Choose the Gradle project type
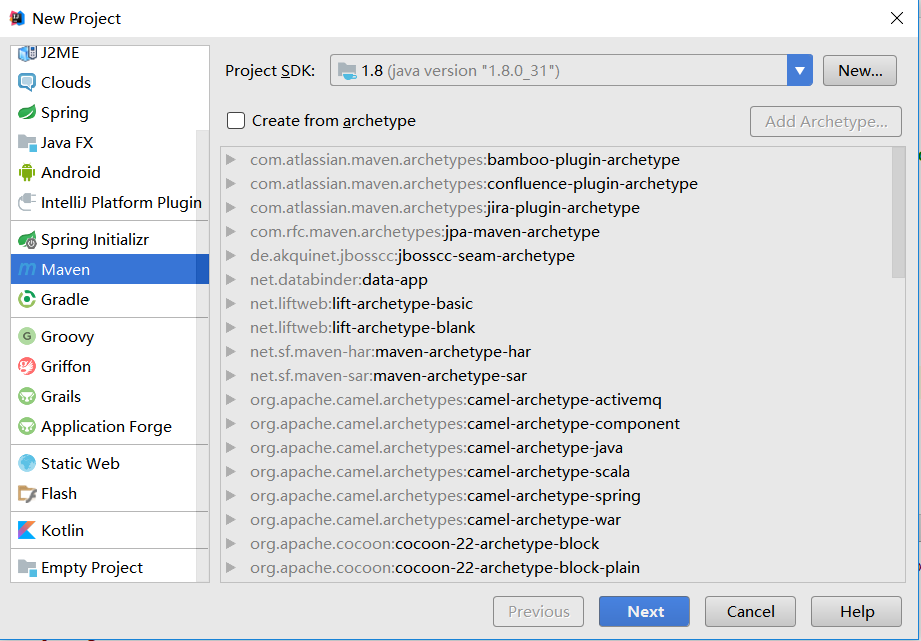Image resolution: width=921 pixels, height=641 pixels. [109, 300]
